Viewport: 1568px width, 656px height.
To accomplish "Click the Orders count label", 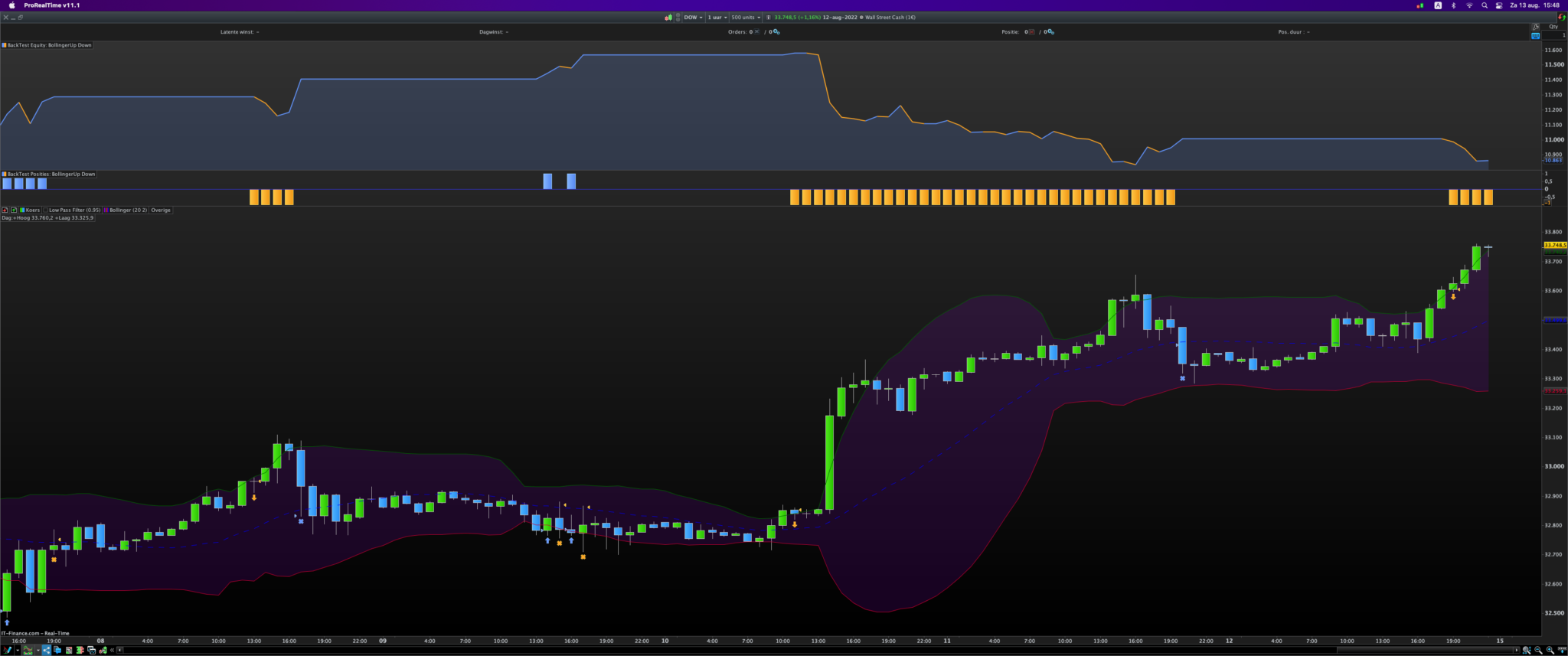I will (x=740, y=32).
